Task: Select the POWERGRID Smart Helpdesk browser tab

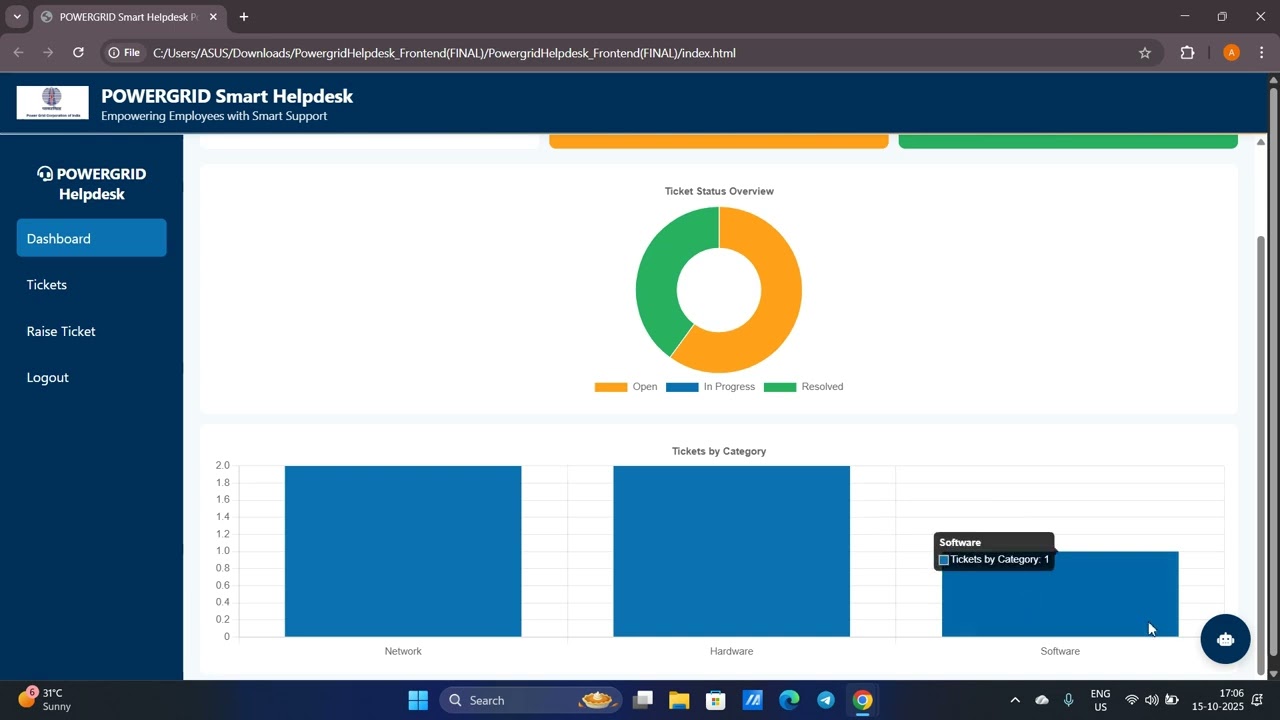Action: tap(128, 17)
